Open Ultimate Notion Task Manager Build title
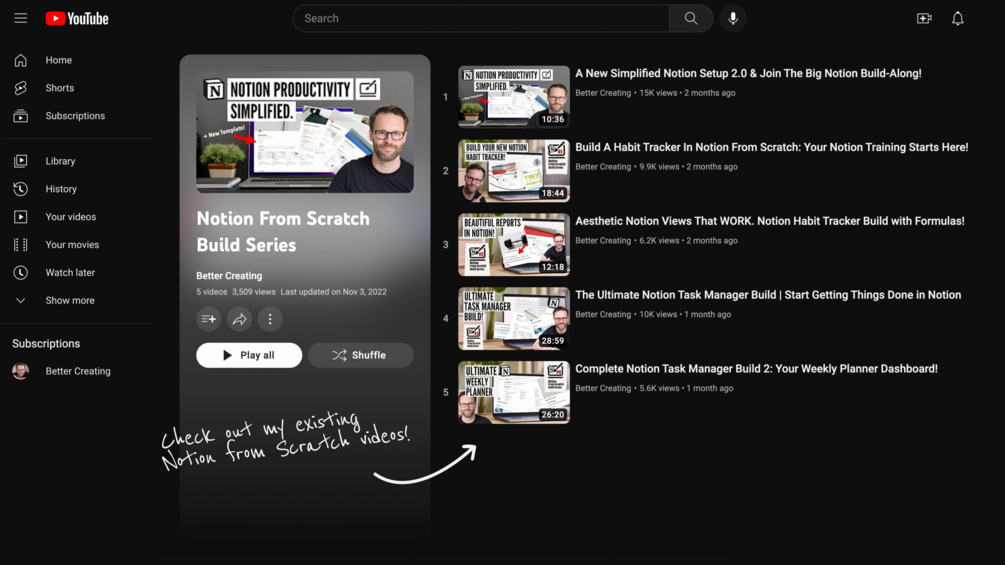Screen dimensions: 1005x565 coord(768,295)
